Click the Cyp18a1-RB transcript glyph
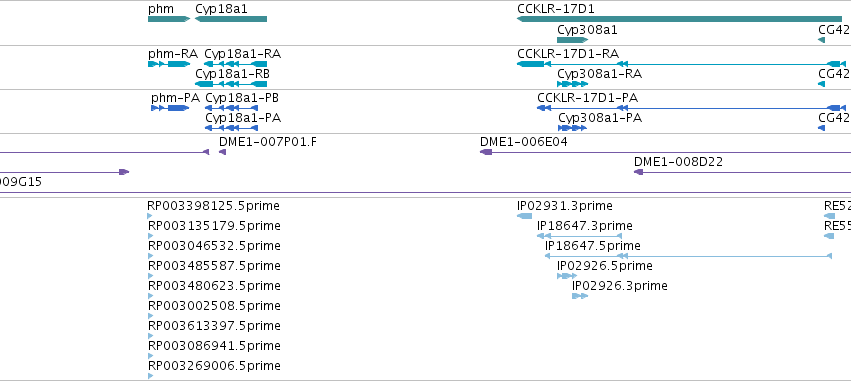Viewport: 851px width, 381px height. [231, 84]
